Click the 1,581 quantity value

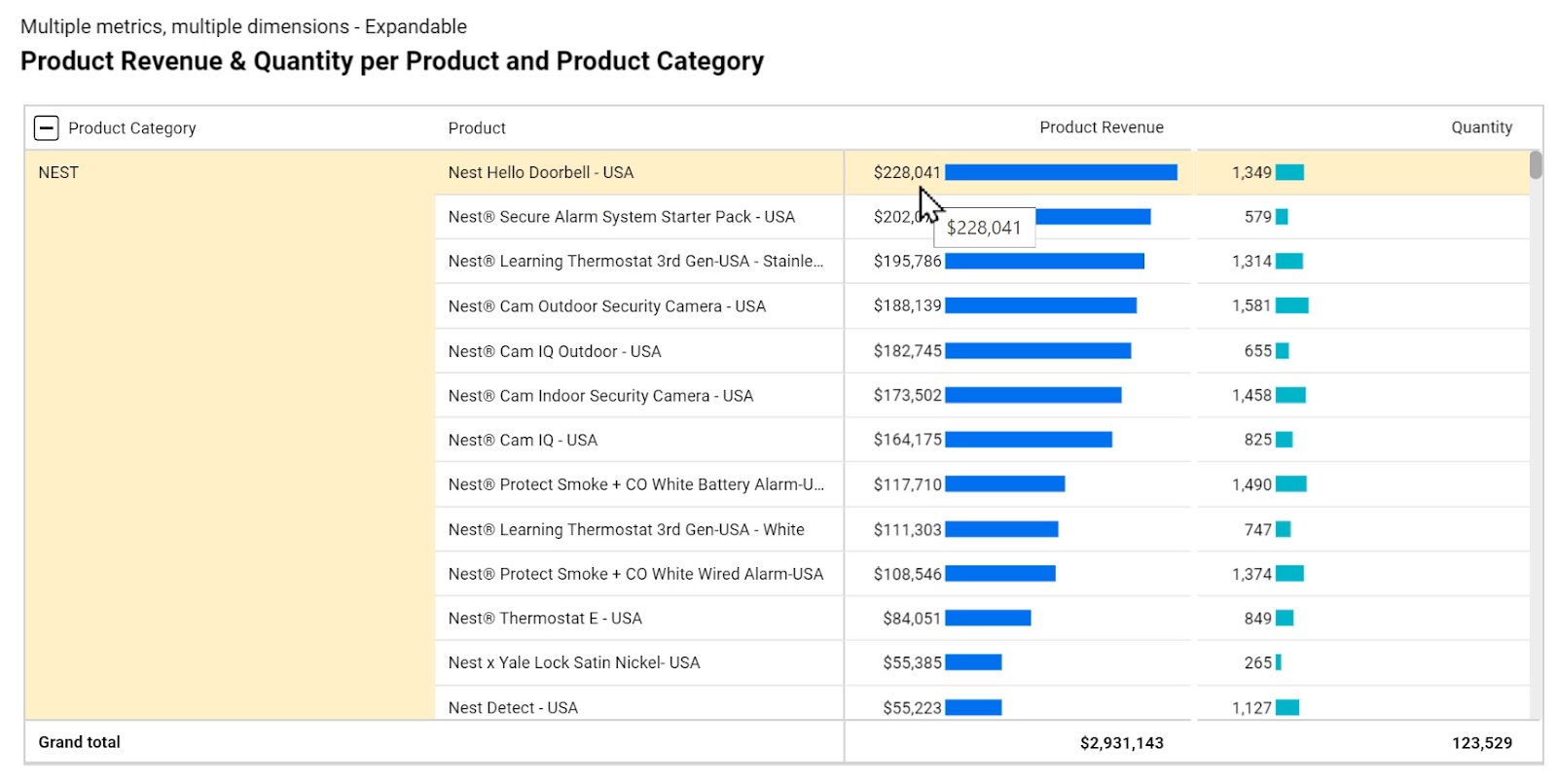coord(1251,305)
